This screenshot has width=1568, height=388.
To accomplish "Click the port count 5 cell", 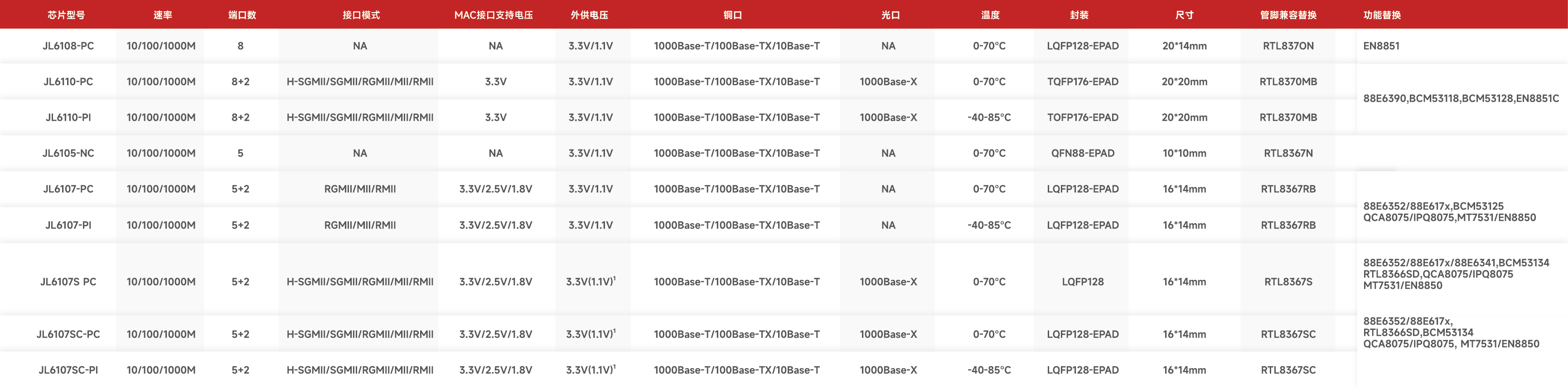I will click(x=241, y=153).
